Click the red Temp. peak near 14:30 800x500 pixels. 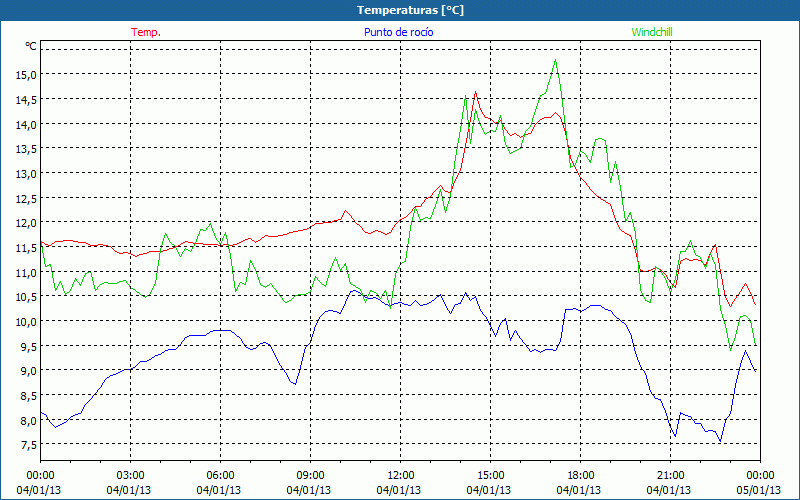click(x=476, y=92)
